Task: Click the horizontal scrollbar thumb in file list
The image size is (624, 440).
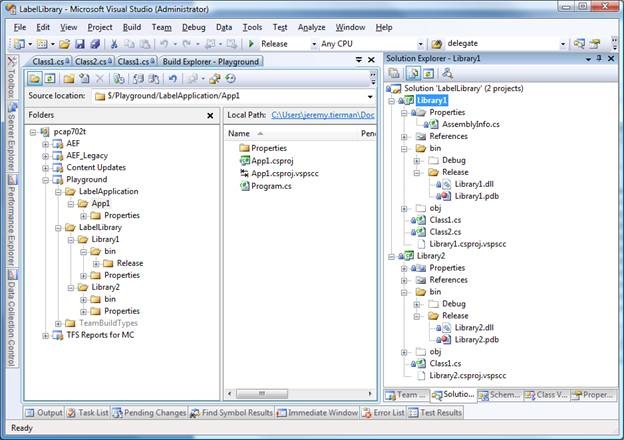Action: coord(262,394)
